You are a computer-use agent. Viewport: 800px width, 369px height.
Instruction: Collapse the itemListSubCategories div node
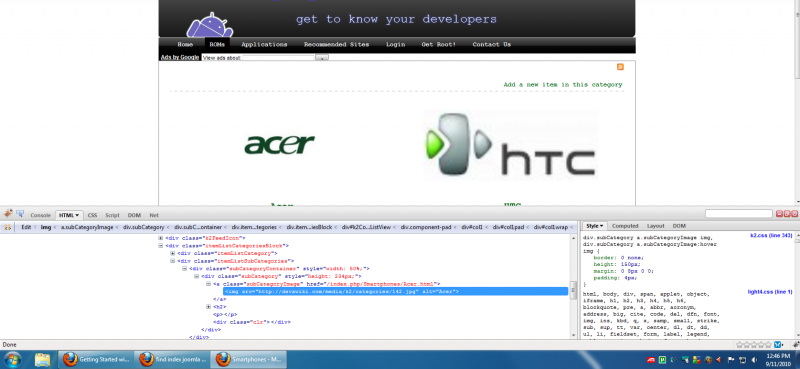point(172,261)
